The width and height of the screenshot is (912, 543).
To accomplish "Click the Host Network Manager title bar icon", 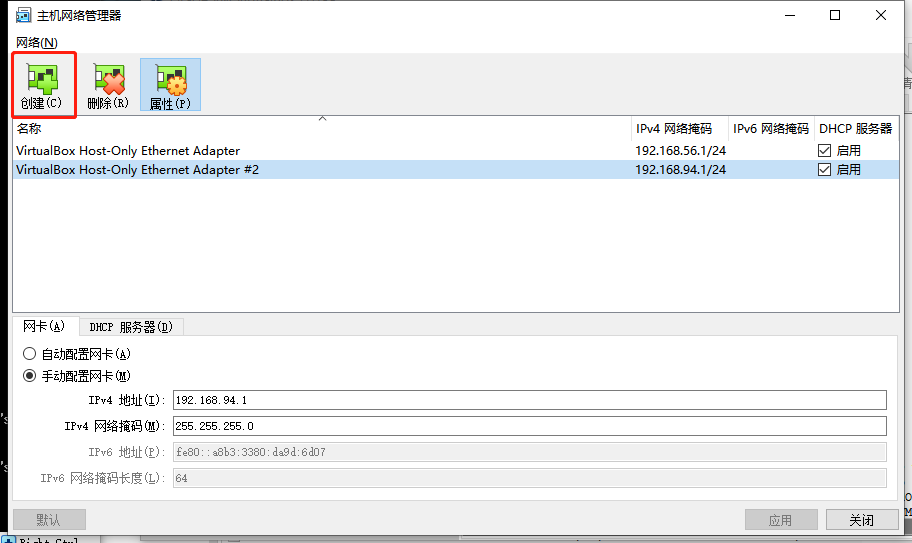I will pyautogui.click(x=22, y=15).
